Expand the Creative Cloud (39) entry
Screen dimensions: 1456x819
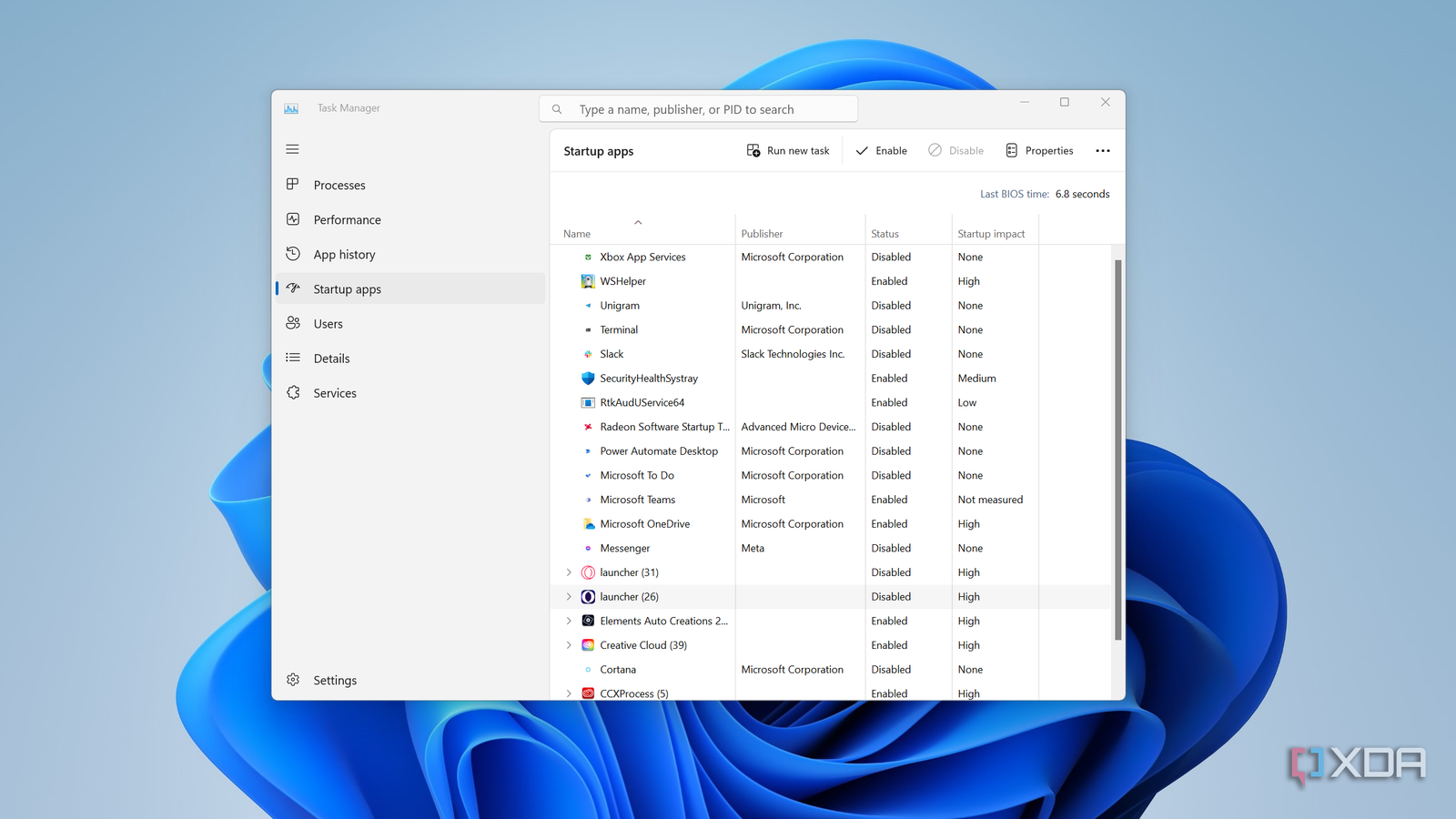[569, 644]
